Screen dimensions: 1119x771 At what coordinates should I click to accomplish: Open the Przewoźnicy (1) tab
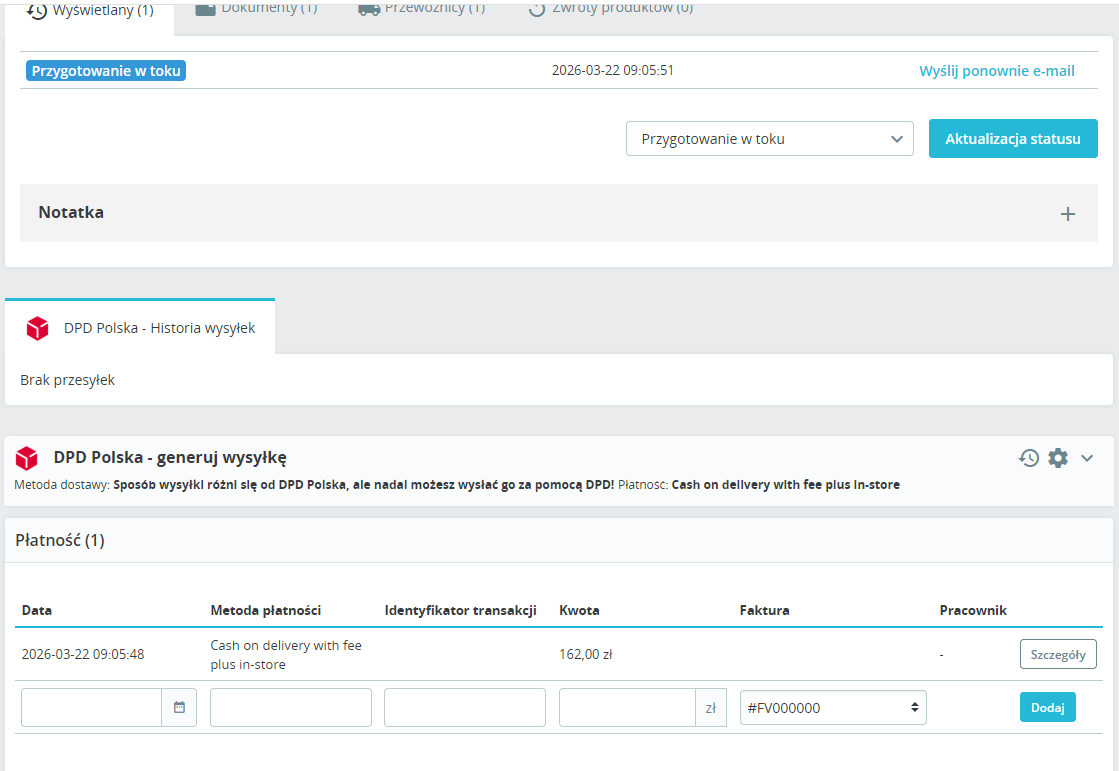[421, 9]
